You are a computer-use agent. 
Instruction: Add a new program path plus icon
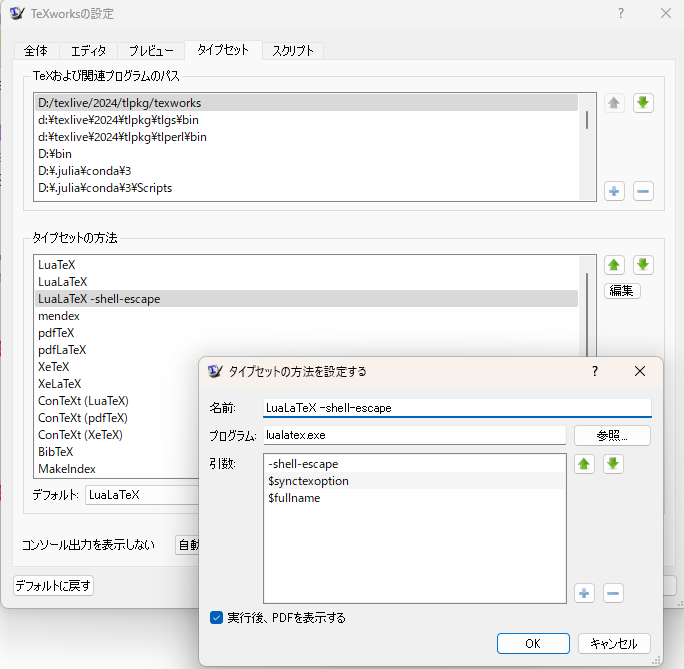click(614, 191)
